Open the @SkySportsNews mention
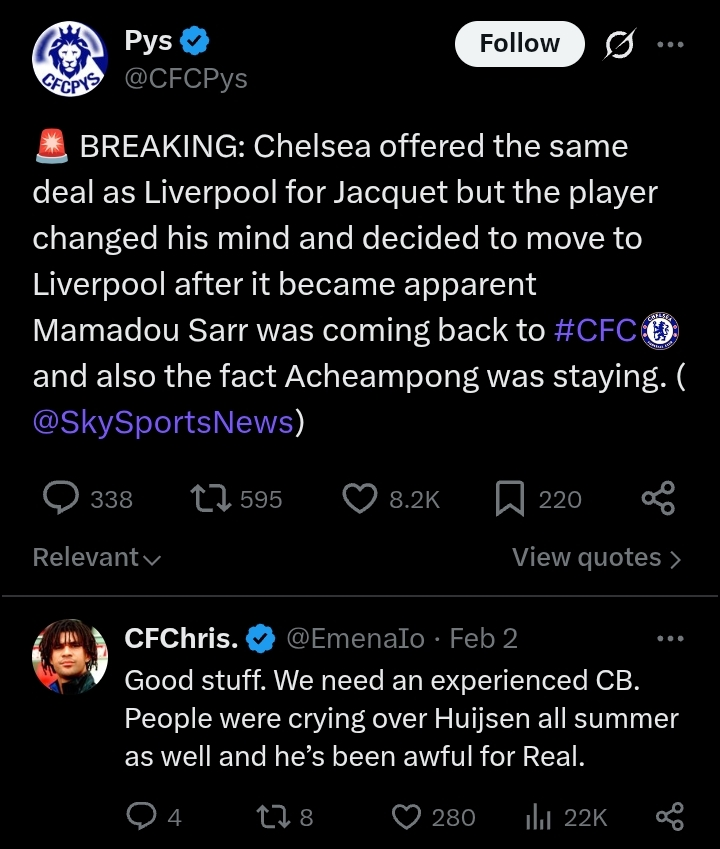720x849 pixels. tap(163, 422)
